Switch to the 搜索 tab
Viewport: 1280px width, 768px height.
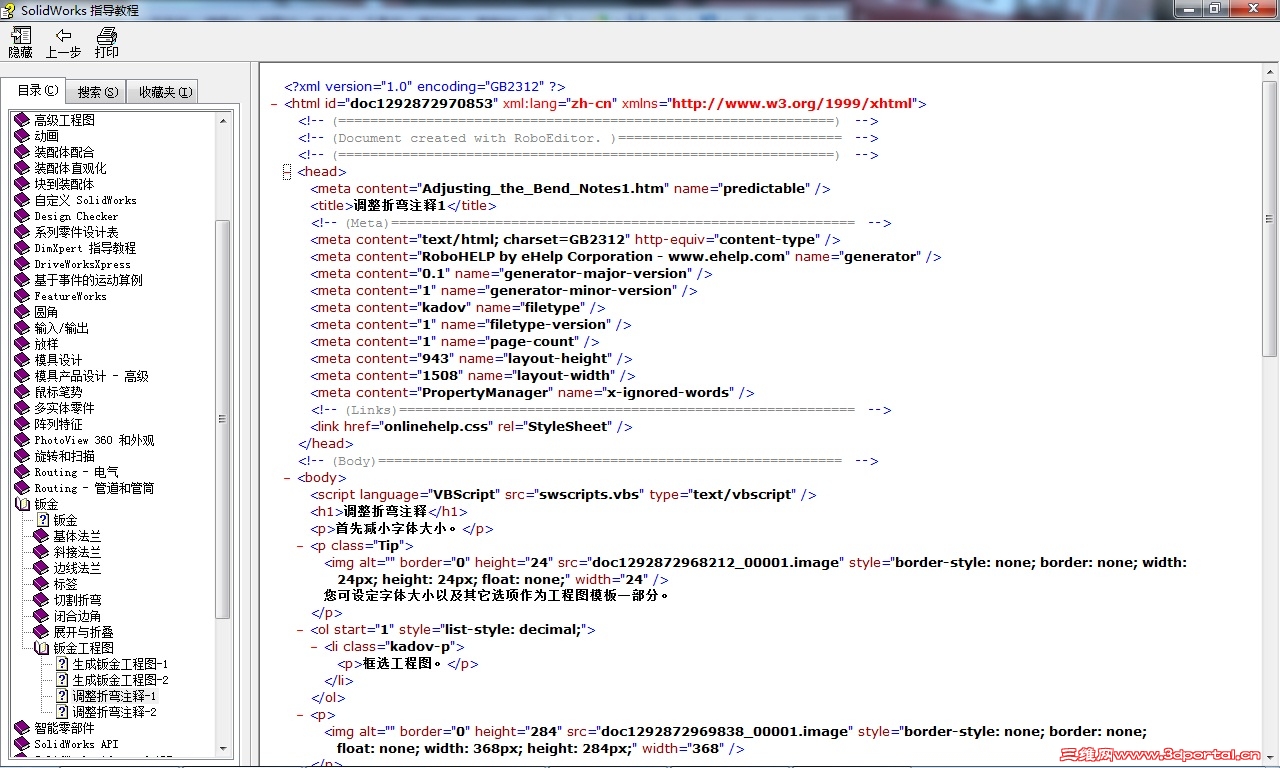point(95,90)
